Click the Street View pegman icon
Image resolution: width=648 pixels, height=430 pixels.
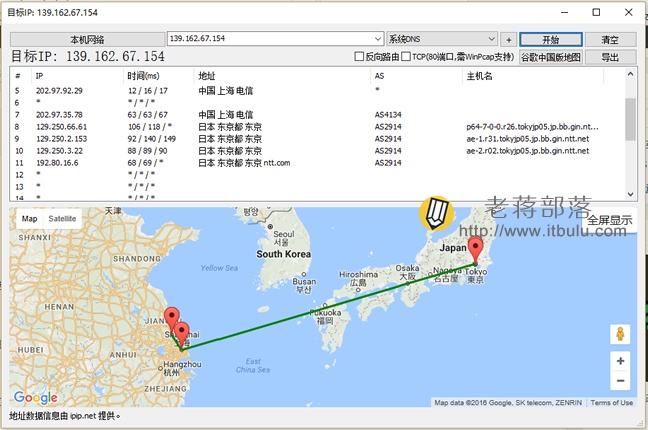coord(620,334)
